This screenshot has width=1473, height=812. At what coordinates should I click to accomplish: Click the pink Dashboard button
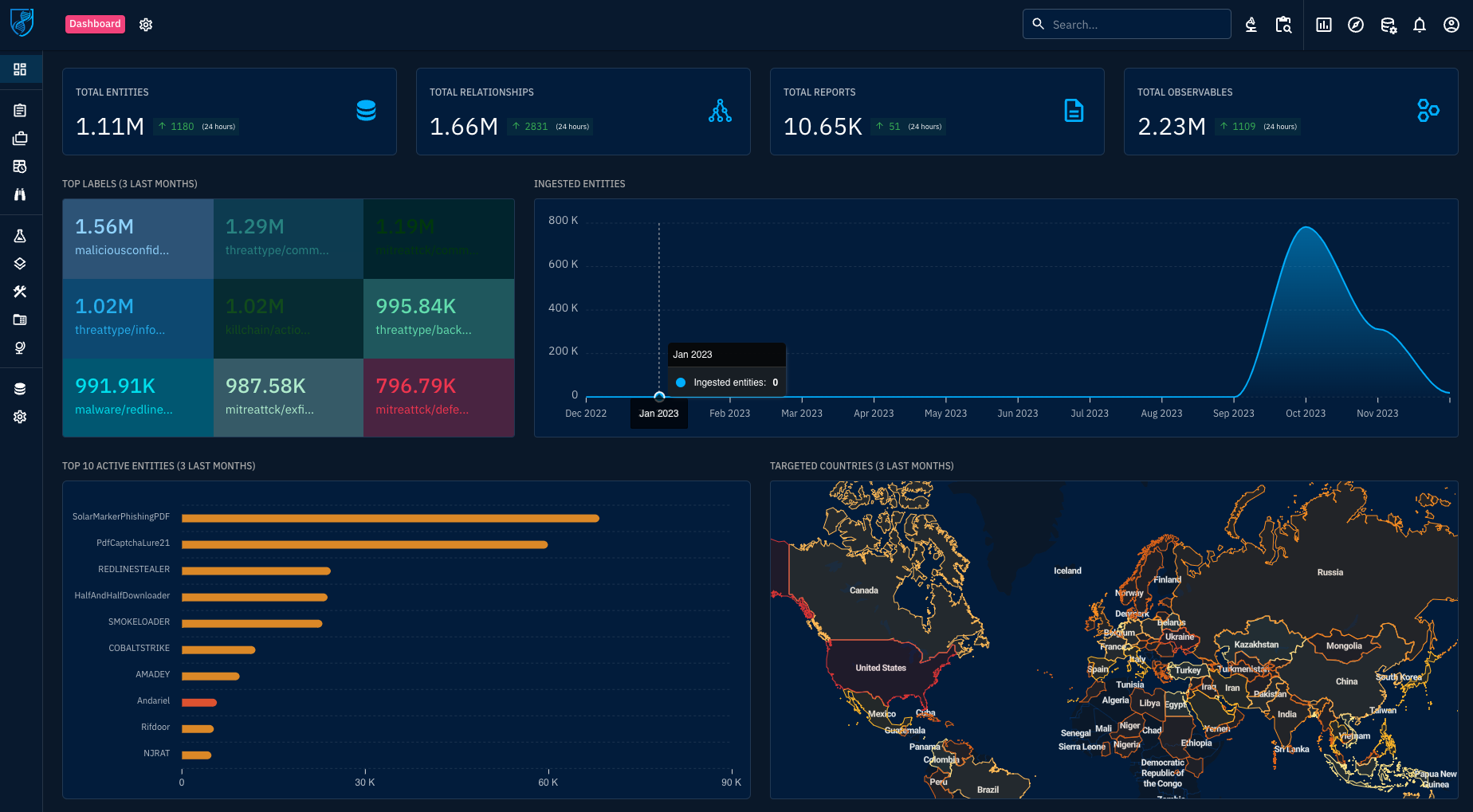(95, 24)
